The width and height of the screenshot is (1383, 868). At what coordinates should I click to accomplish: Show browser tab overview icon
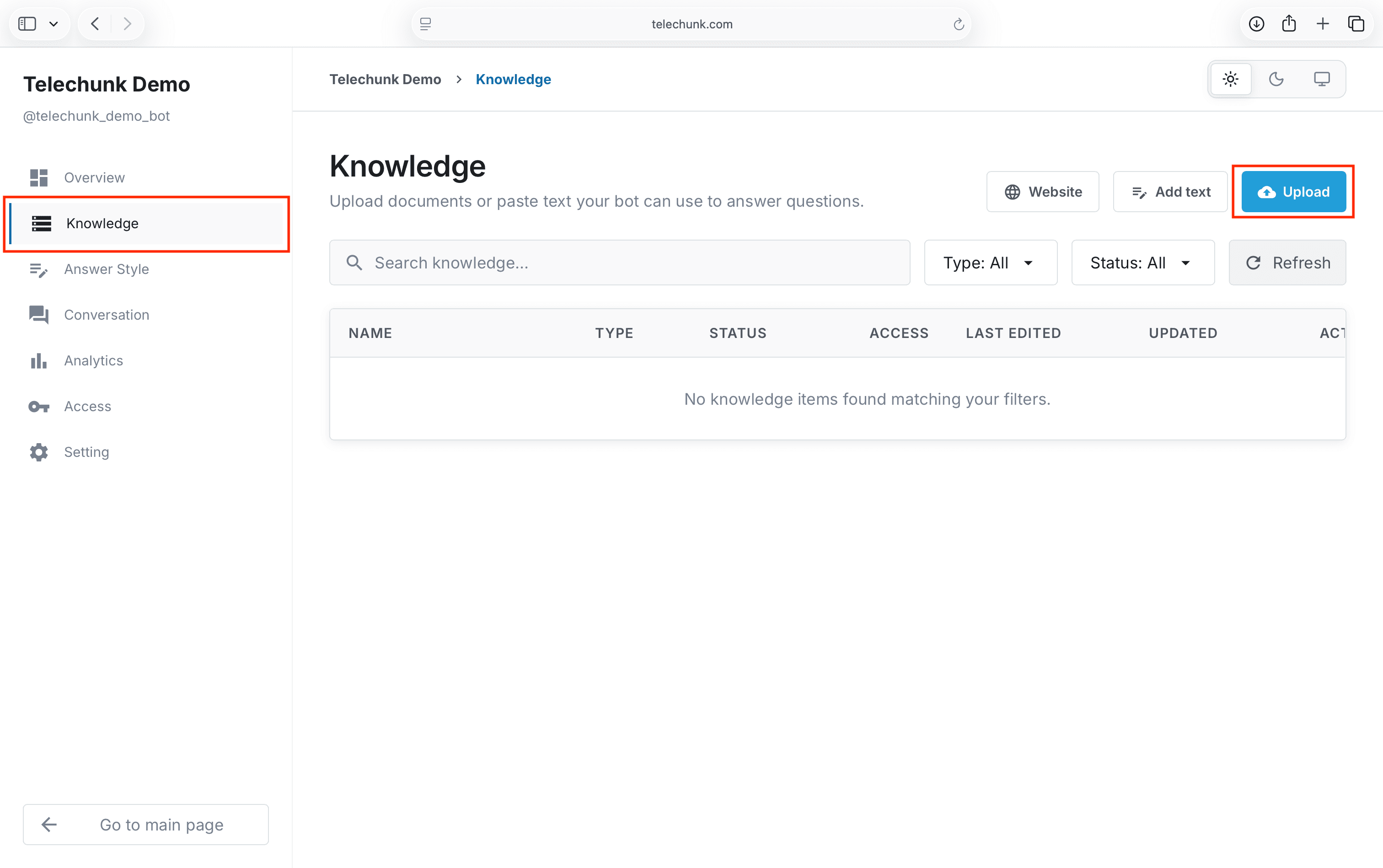[x=1356, y=23]
